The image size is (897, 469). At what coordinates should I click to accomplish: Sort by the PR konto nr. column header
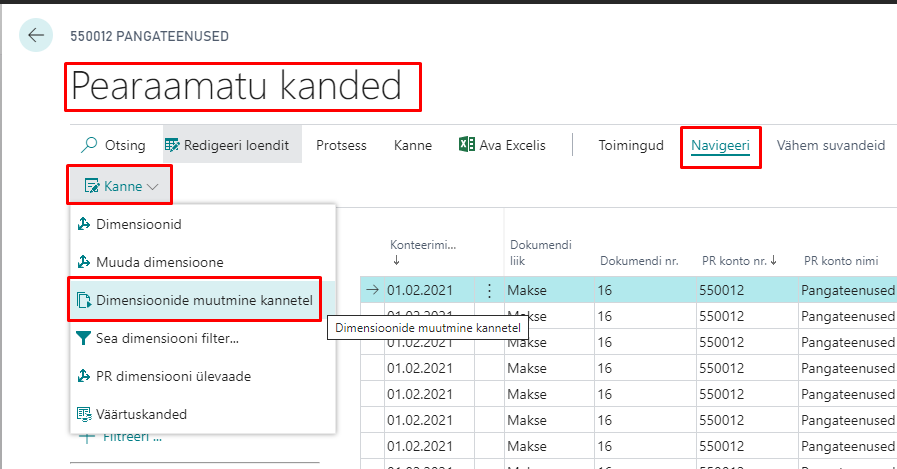(738, 261)
